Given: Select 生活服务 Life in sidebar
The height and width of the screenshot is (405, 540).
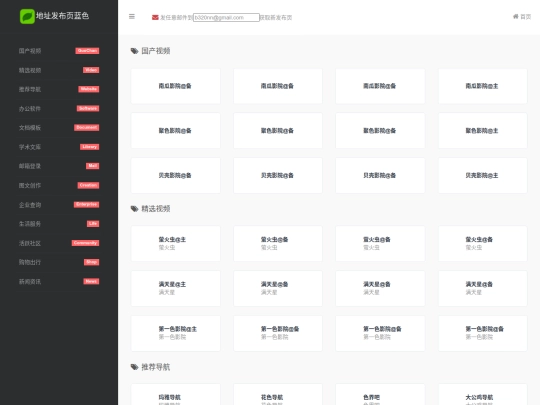Looking at the screenshot, I should [59, 224].
